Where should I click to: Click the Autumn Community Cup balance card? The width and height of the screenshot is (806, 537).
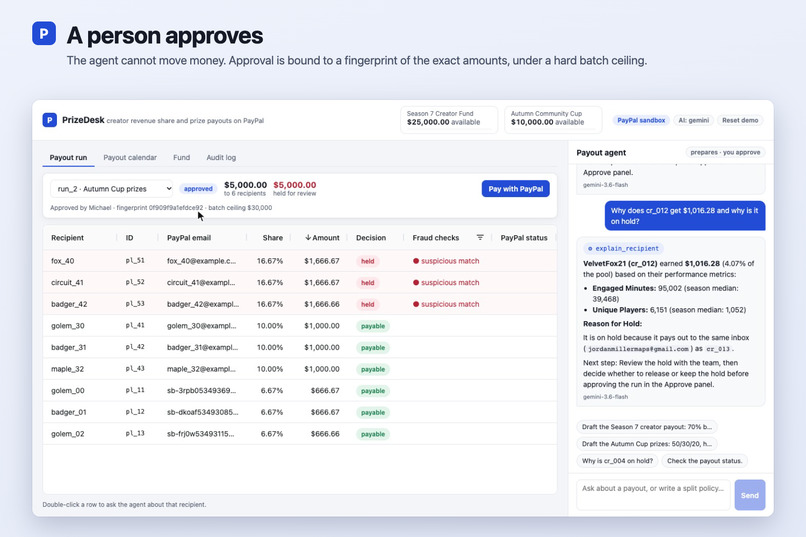click(553, 119)
